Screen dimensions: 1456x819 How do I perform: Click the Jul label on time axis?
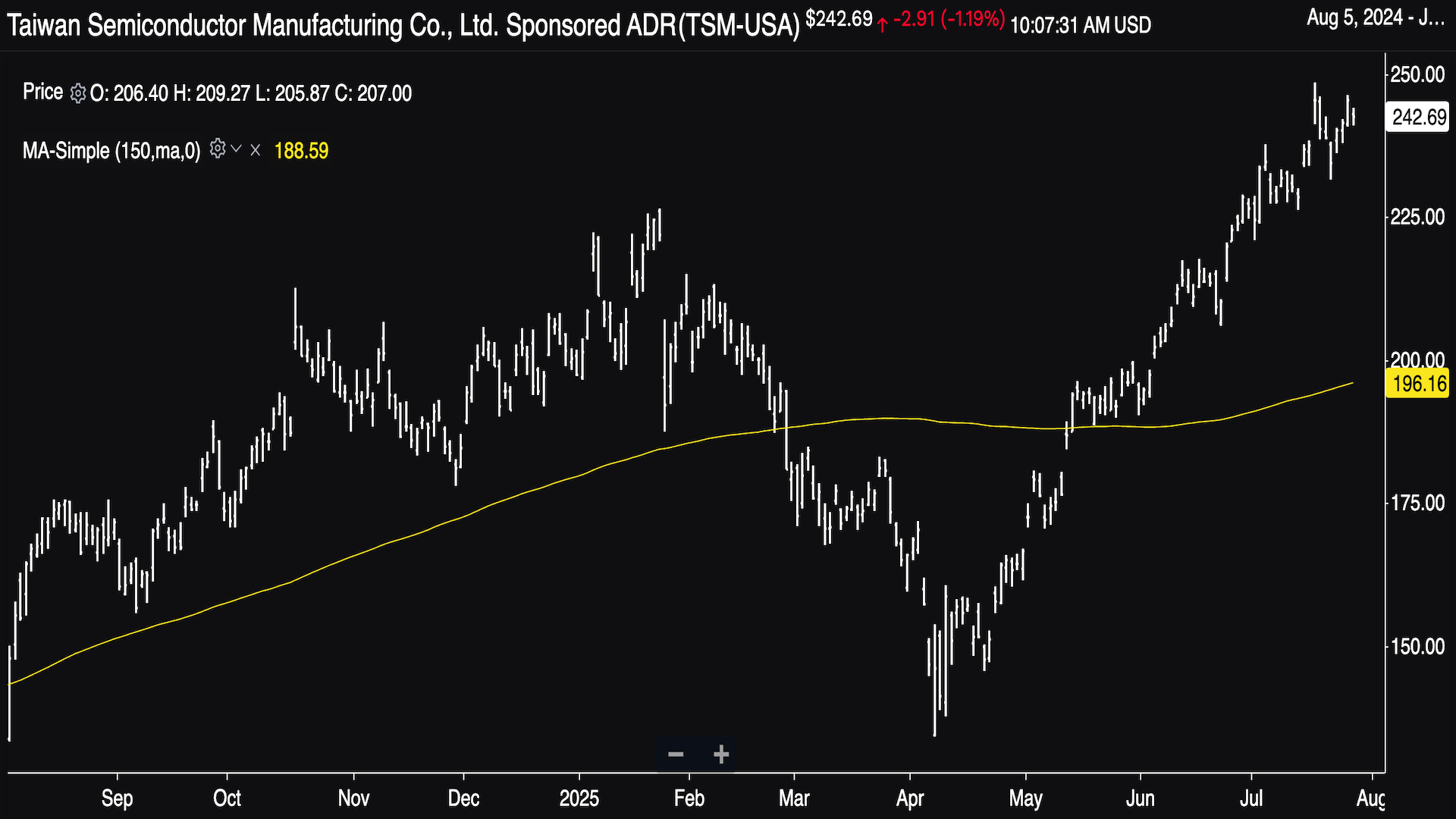tap(1251, 798)
